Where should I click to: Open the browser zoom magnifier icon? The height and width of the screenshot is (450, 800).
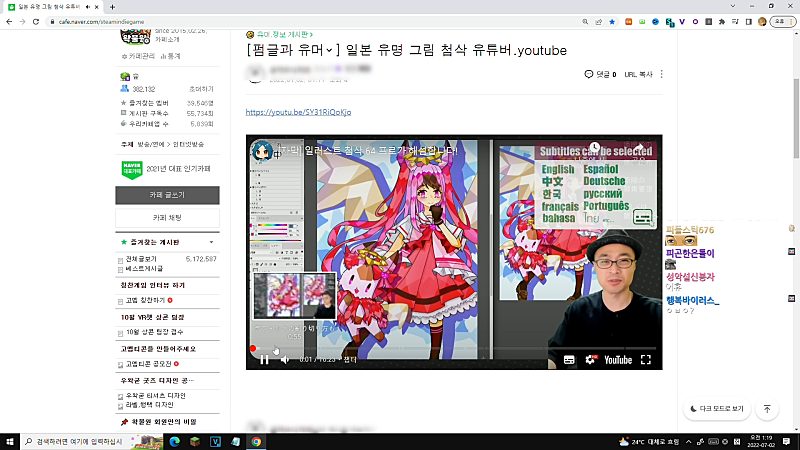585,22
